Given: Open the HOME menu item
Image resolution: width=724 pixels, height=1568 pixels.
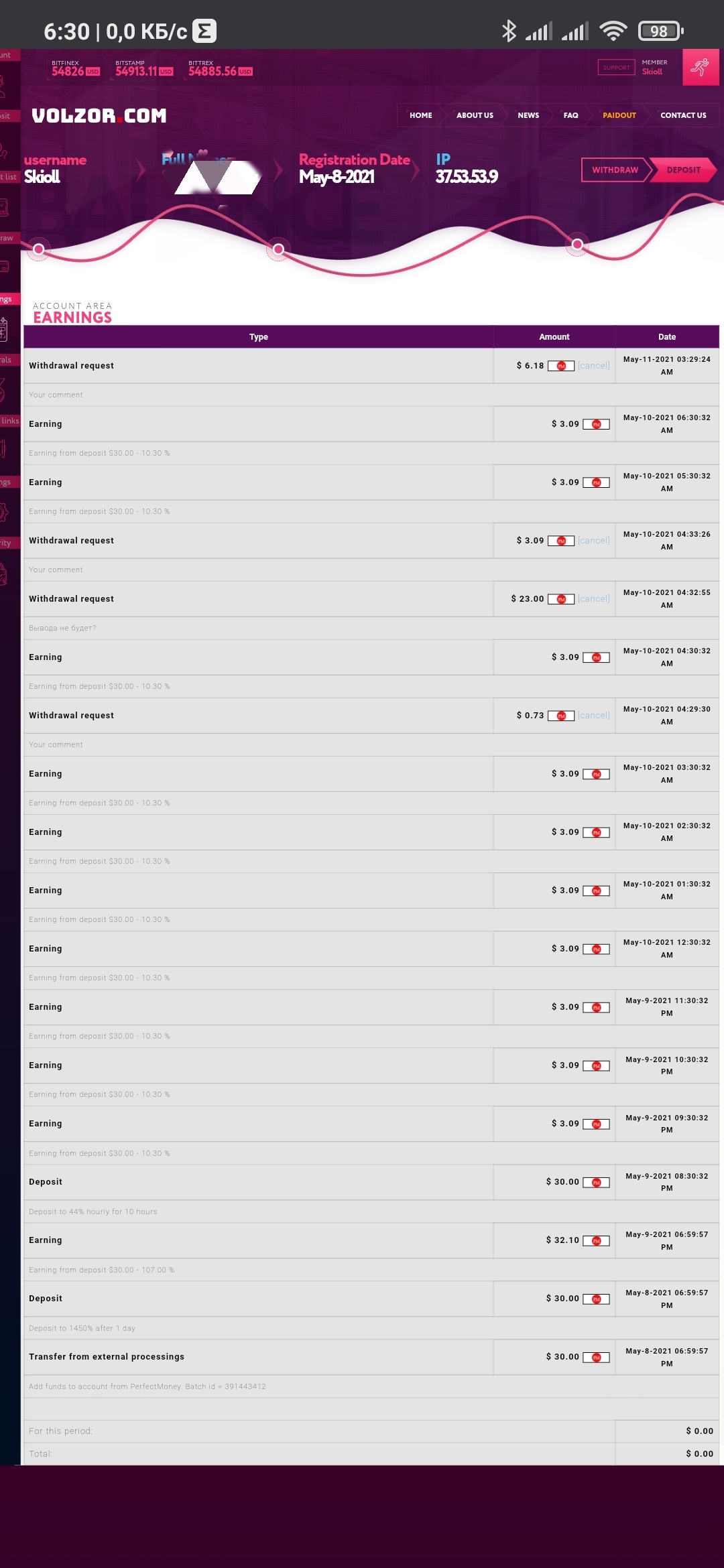Looking at the screenshot, I should [x=421, y=115].
